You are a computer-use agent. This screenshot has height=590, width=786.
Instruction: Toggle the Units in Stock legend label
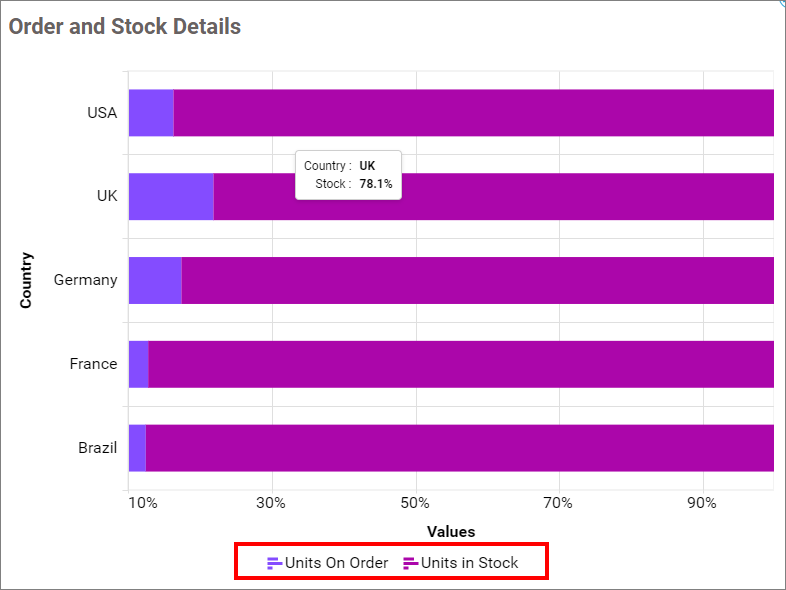pyautogui.click(x=469, y=563)
